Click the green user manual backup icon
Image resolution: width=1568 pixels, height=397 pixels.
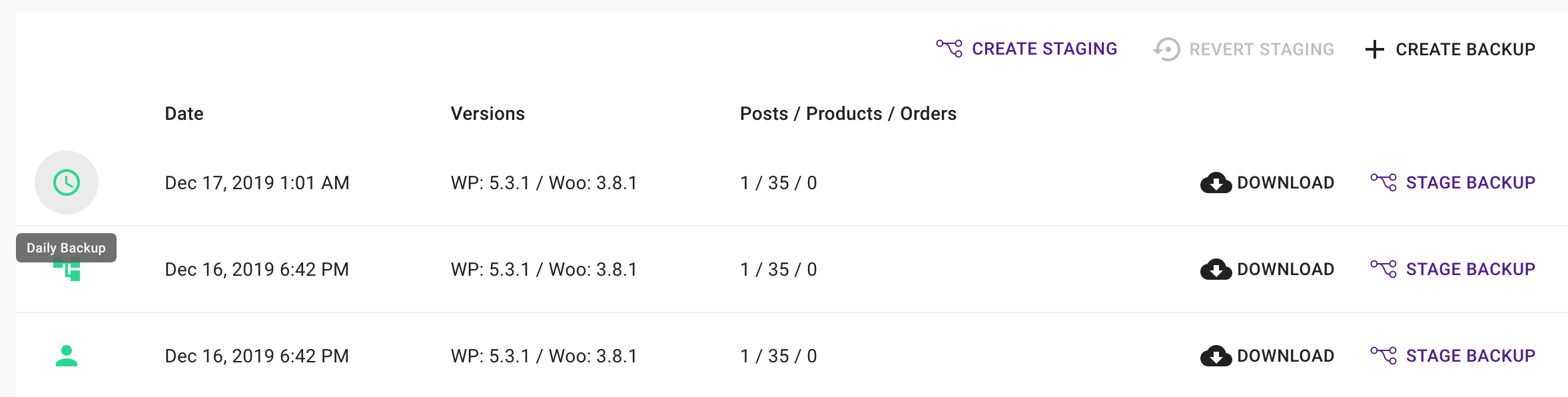tap(67, 356)
